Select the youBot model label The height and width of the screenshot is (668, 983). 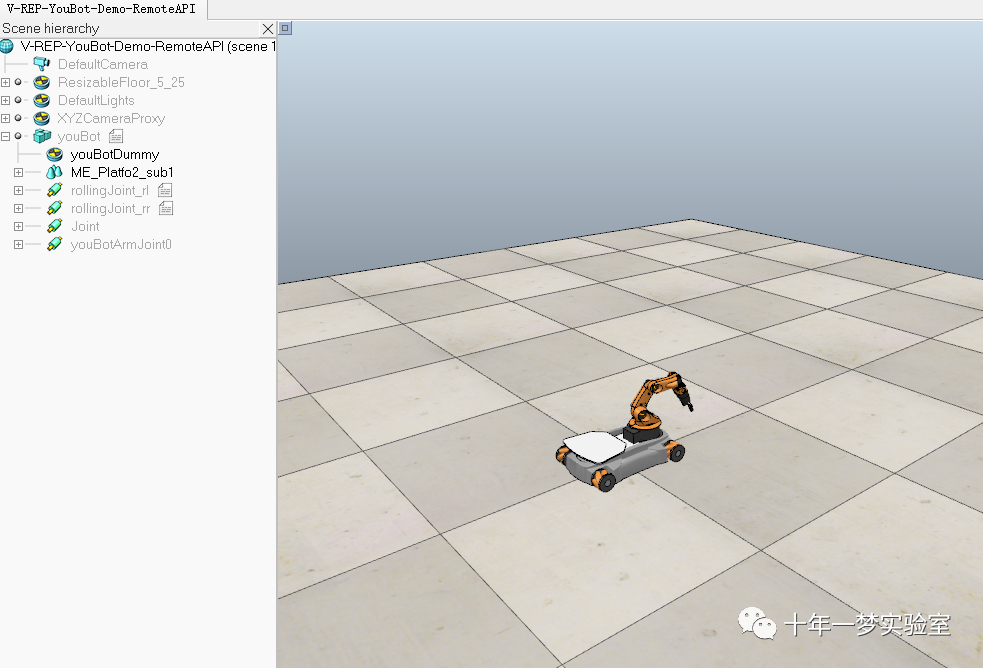point(79,136)
